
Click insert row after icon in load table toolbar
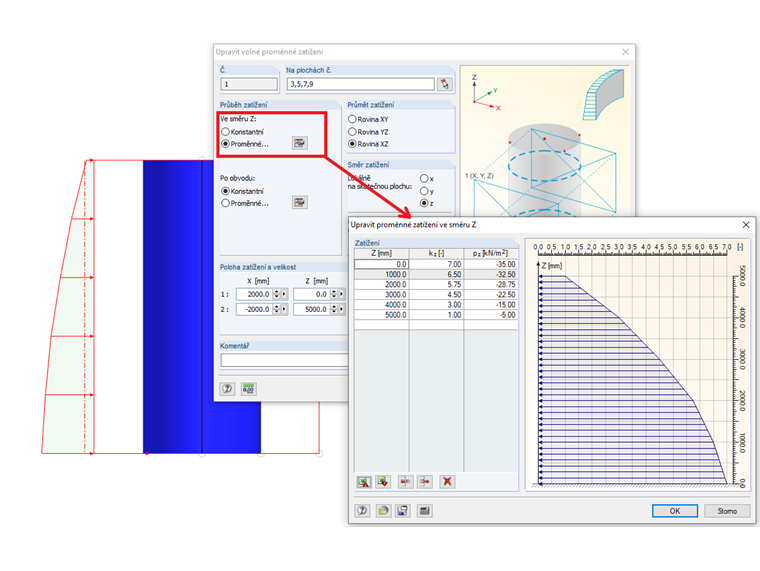[x=425, y=482]
